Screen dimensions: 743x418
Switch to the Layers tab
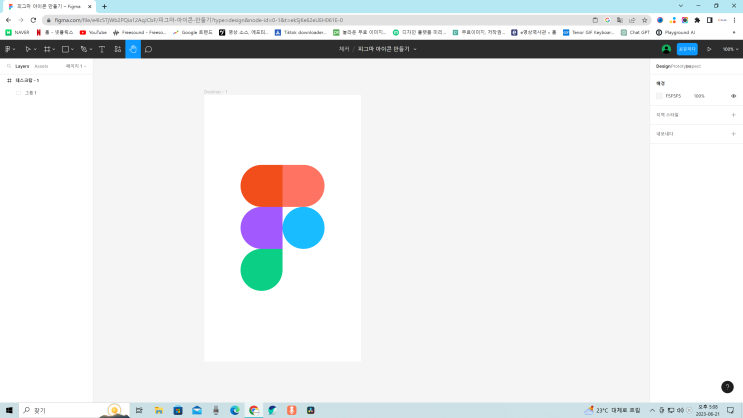coord(22,66)
